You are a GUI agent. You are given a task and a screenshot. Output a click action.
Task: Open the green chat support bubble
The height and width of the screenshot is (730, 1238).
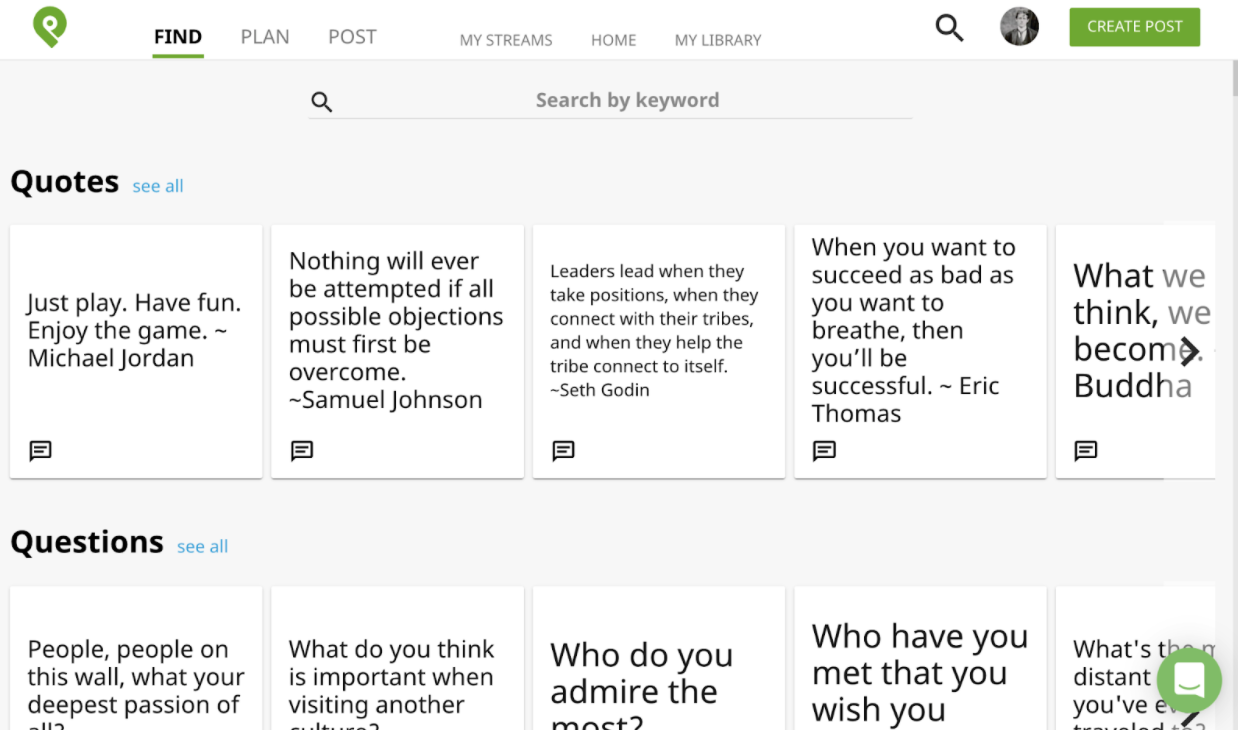(1189, 680)
